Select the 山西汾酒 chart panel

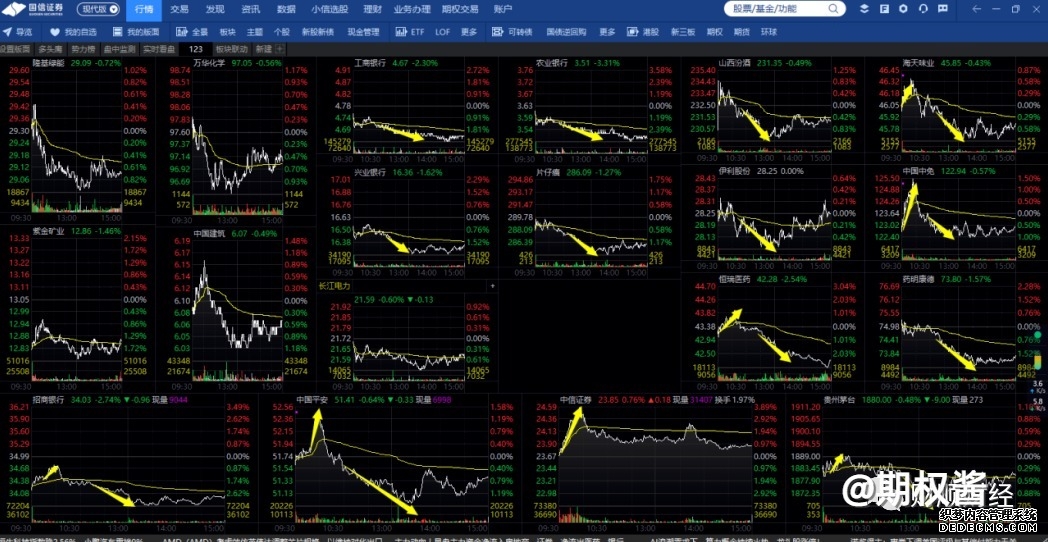tap(773, 111)
